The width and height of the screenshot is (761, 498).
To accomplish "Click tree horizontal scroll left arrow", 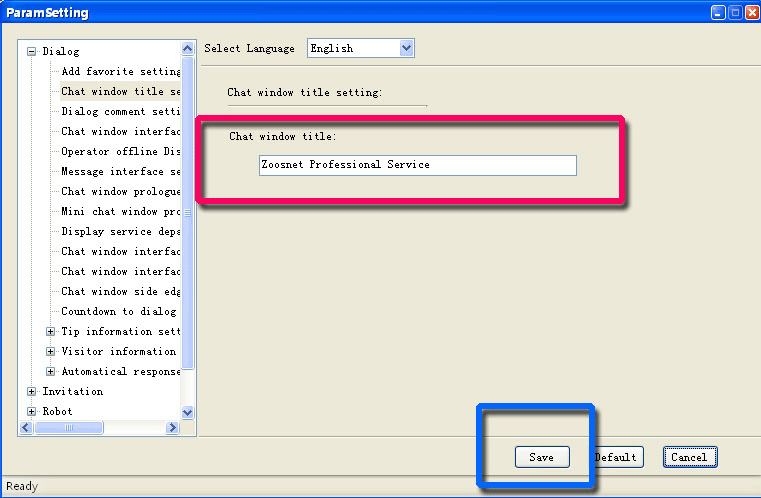I will (x=26, y=428).
